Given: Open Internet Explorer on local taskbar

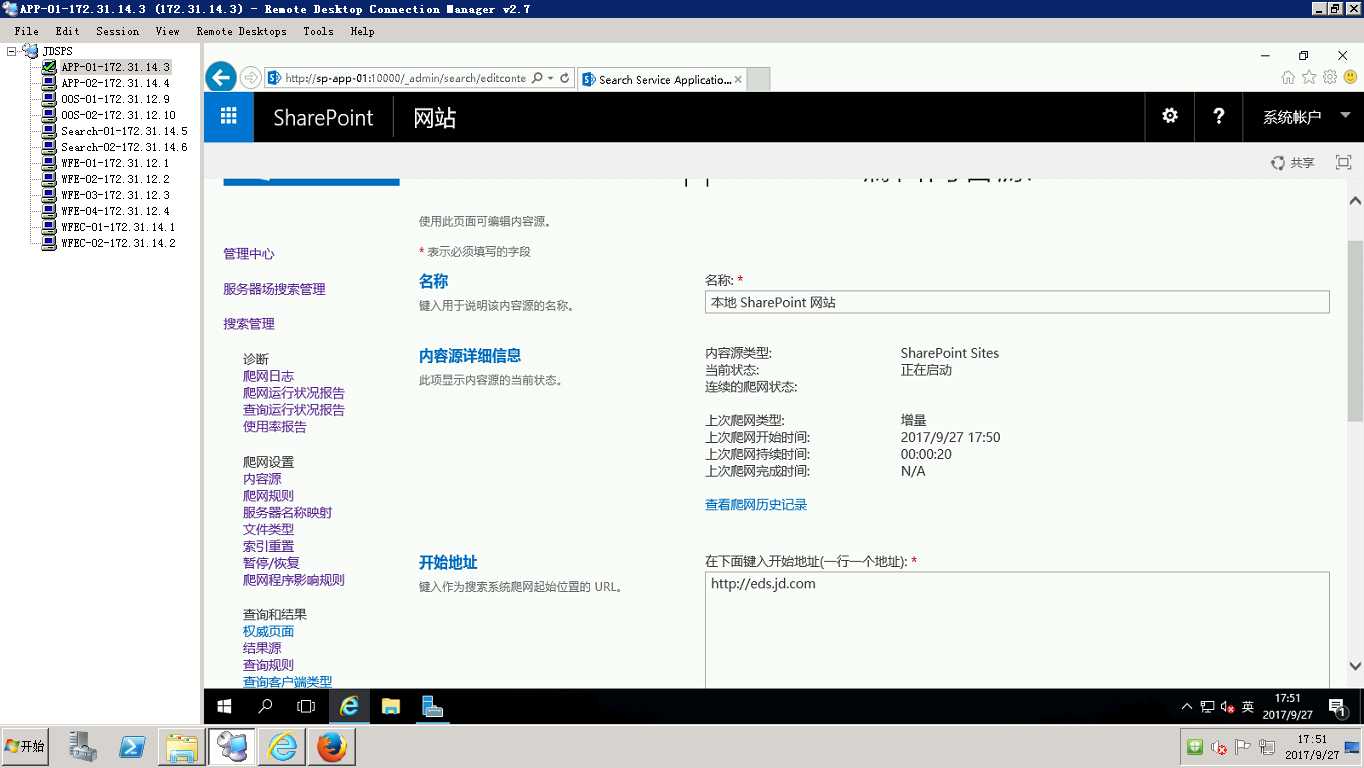Looking at the screenshot, I should [283, 747].
